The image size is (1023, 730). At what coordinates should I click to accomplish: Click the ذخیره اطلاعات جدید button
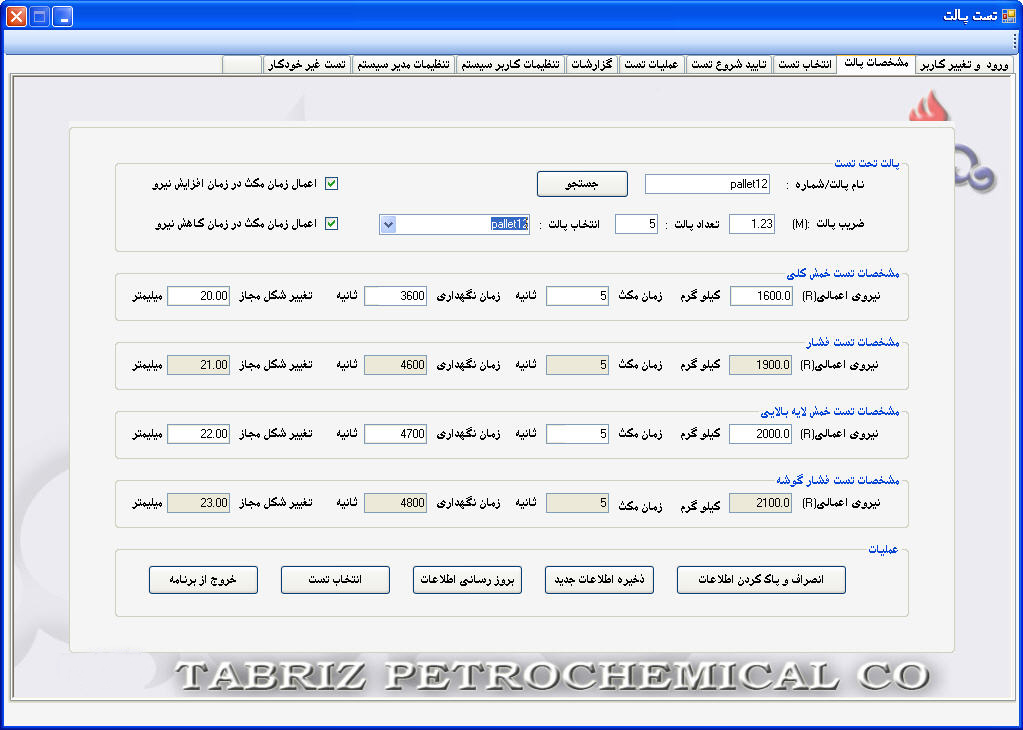pyautogui.click(x=599, y=580)
